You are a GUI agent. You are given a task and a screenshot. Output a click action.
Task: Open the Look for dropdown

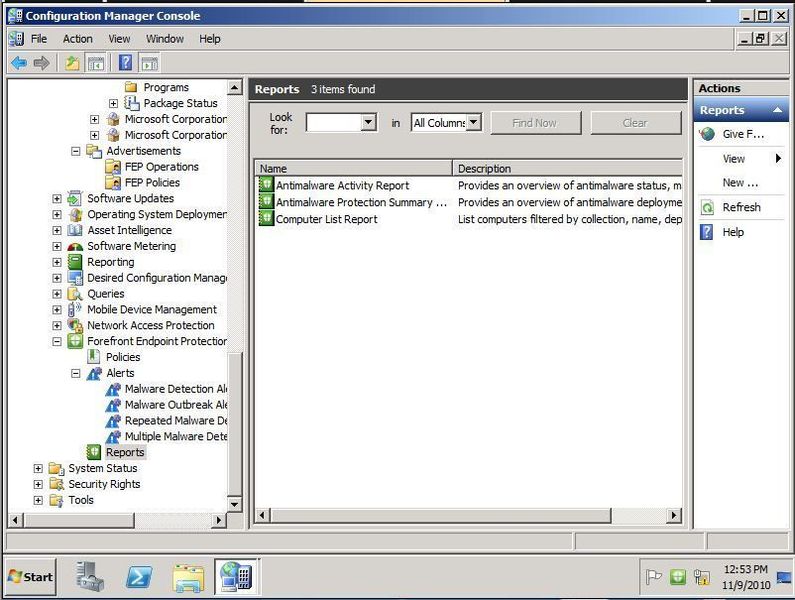(x=369, y=122)
